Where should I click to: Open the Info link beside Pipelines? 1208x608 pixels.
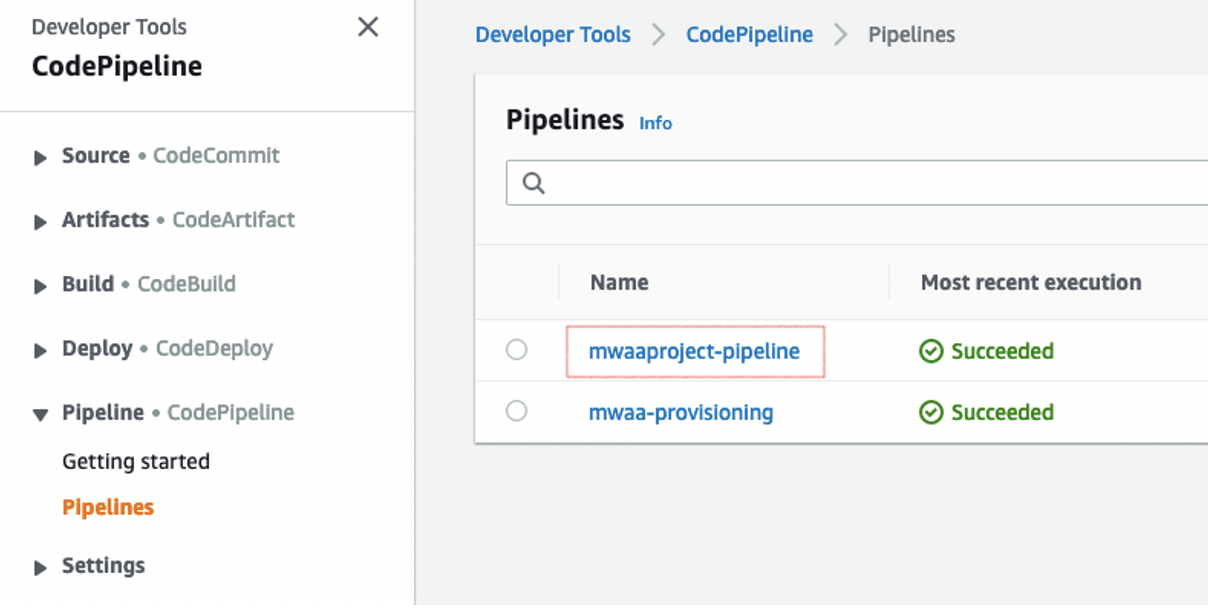pyautogui.click(x=656, y=124)
